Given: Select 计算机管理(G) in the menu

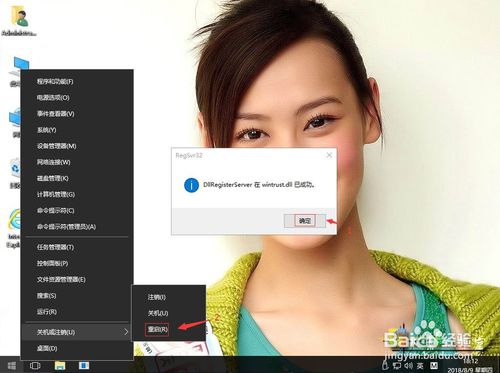Looking at the screenshot, I should click(77, 194).
